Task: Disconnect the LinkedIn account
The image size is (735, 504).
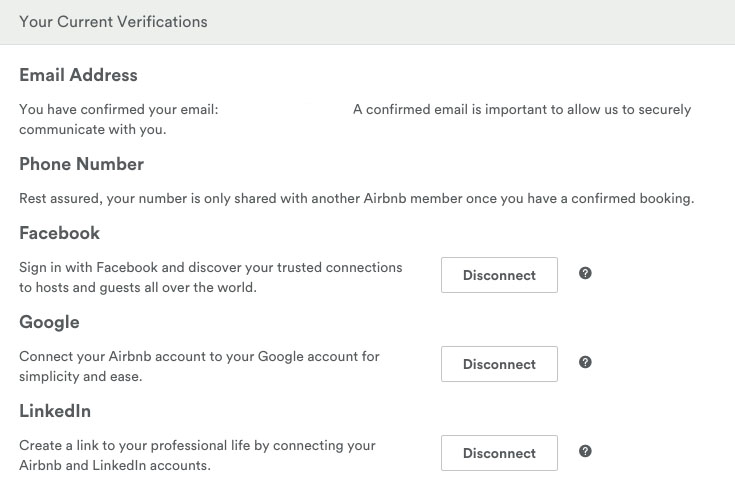Action: coord(499,453)
